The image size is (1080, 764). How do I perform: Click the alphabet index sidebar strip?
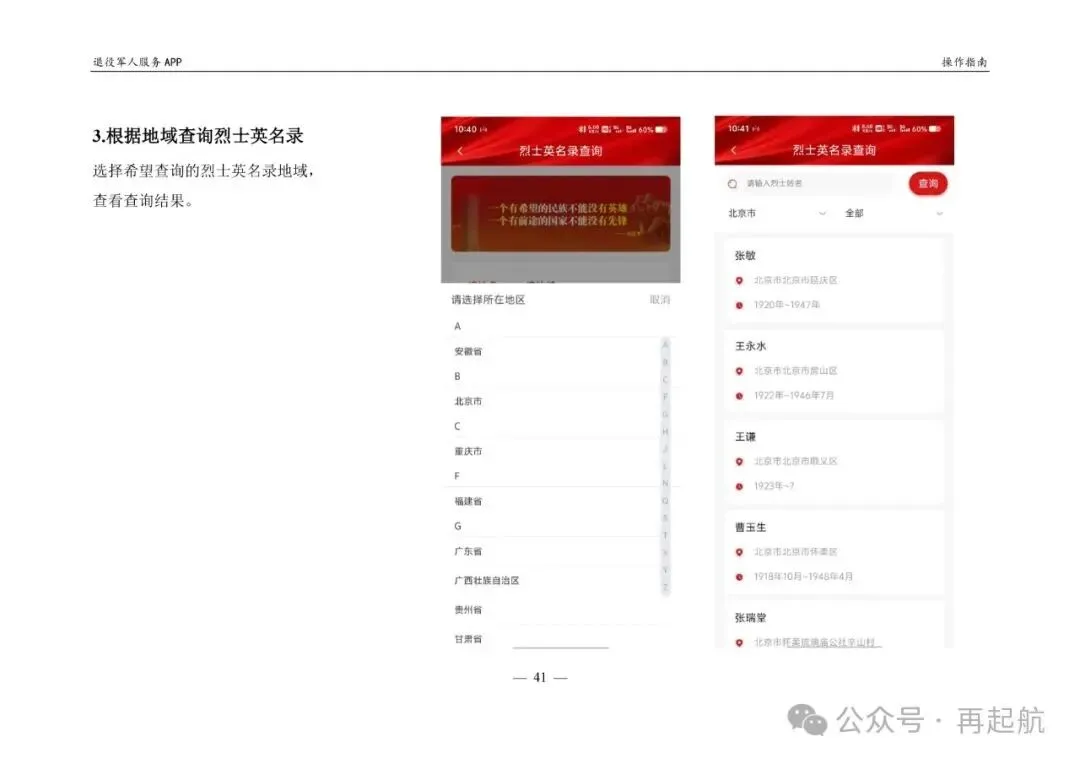(x=665, y=466)
